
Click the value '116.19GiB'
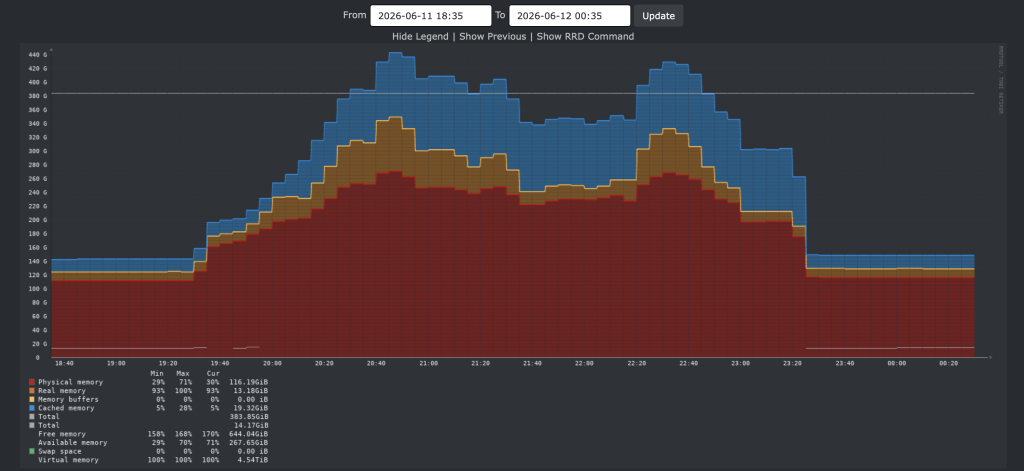click(x=248, y=382)
